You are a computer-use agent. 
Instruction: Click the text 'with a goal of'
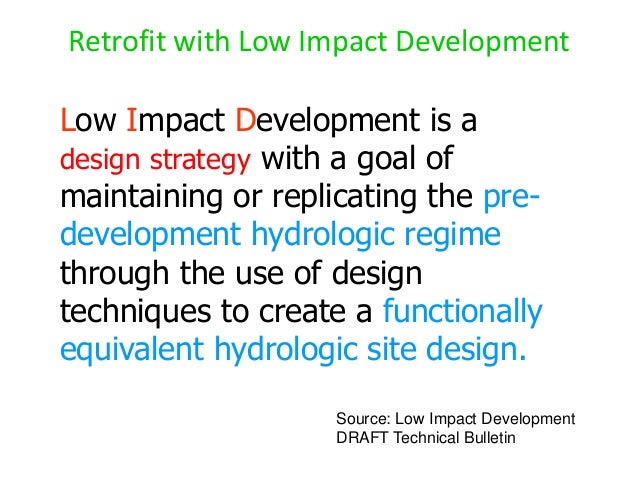357,159
